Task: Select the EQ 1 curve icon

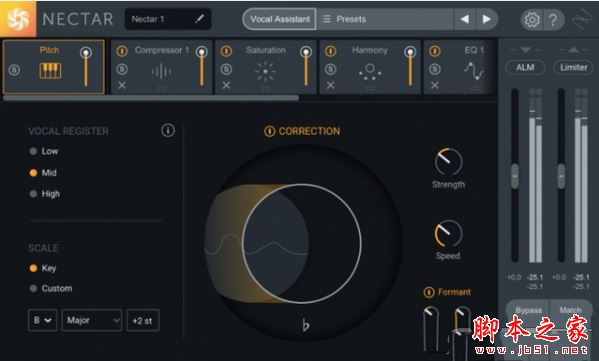Action: (474, 71)
